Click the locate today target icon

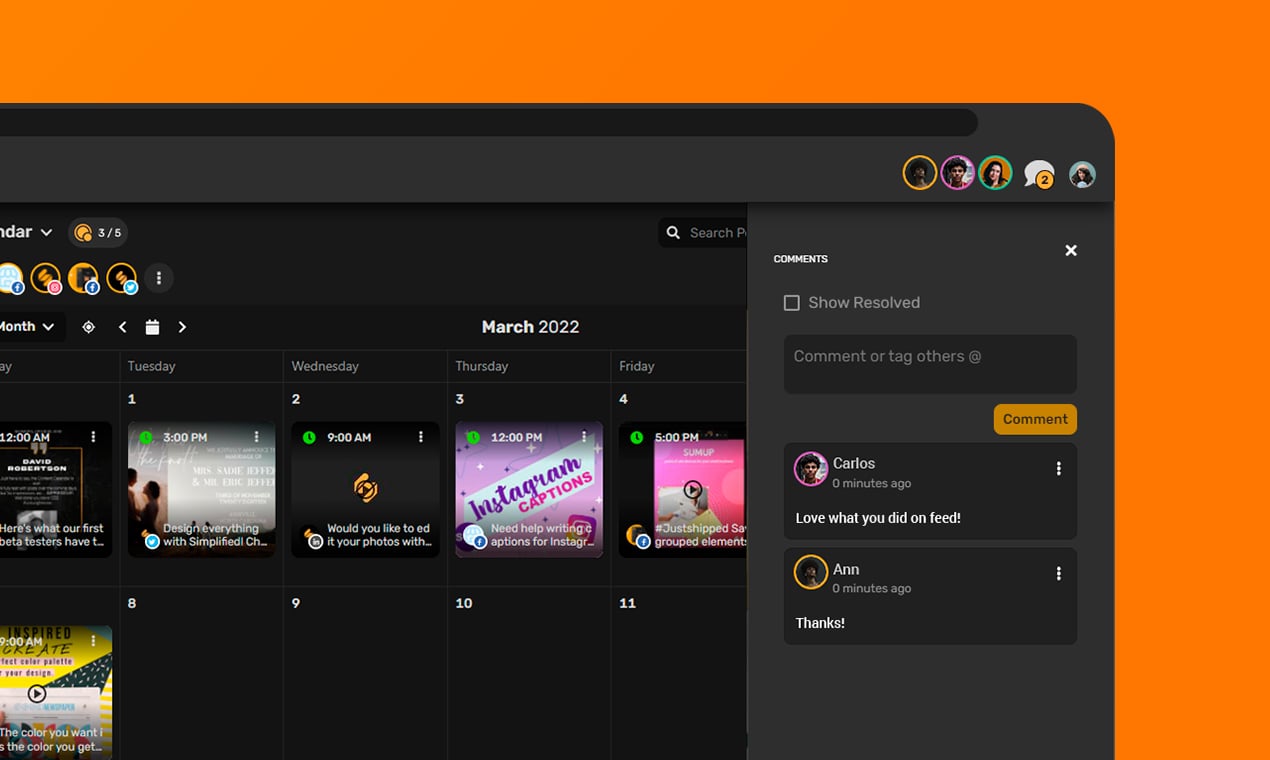click(x=88, y=327)
